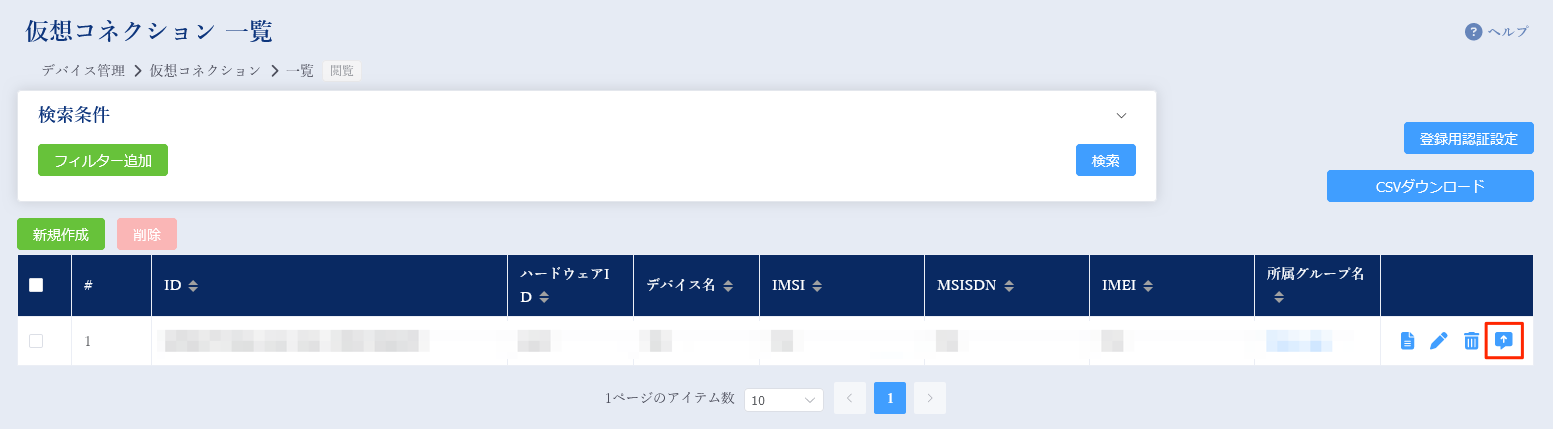The height and width of the screenshot is (429, 1553).
Task: Click the フィルター追加 button
Action: [x=103, y=160]
